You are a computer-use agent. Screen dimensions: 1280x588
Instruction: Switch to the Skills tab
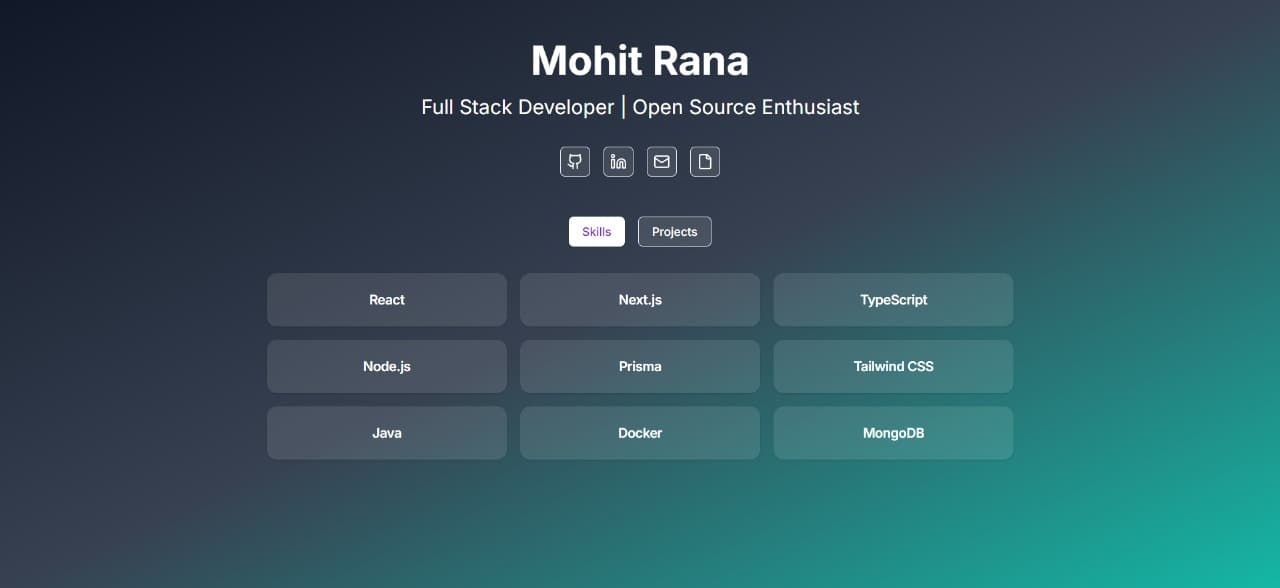coord(597,232)
